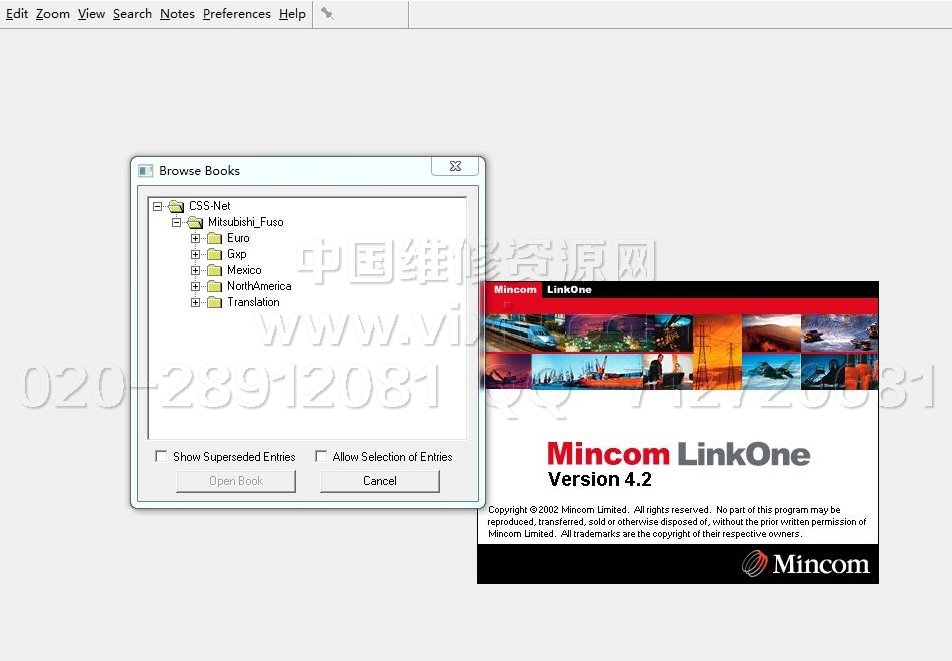The image size is (952, 661).
Task: Click the Mincom swirl logo on the splash screen
Action: tap(755, 564)
